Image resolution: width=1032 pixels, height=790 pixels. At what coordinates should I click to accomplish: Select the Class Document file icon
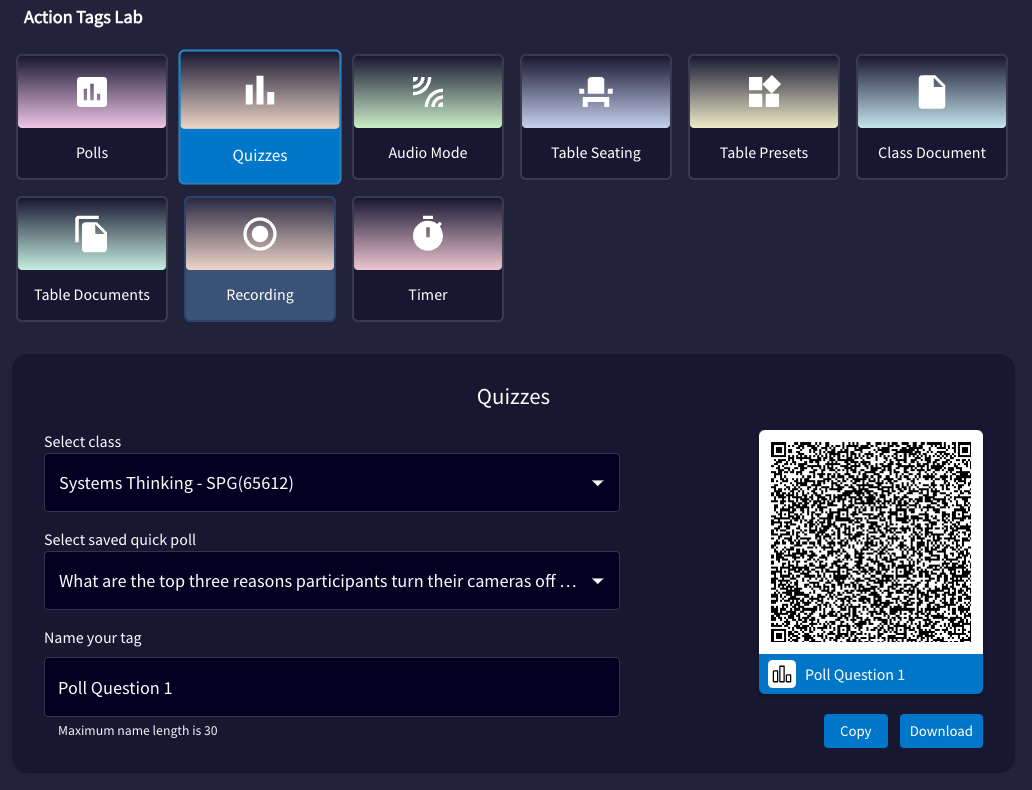click(932, 92)
